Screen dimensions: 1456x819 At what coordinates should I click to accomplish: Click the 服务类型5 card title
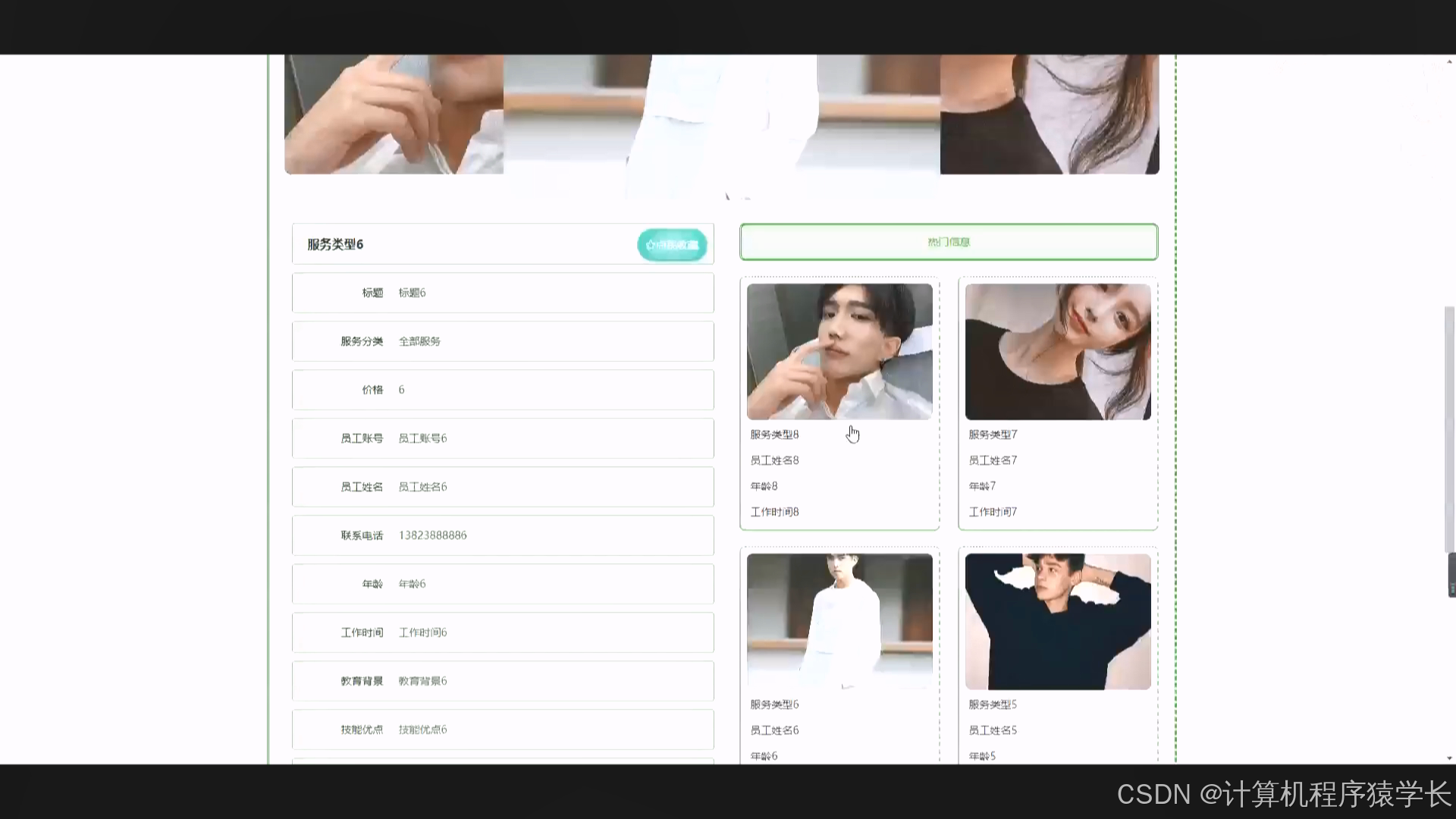pyautogui.click(x=993, y=704)
